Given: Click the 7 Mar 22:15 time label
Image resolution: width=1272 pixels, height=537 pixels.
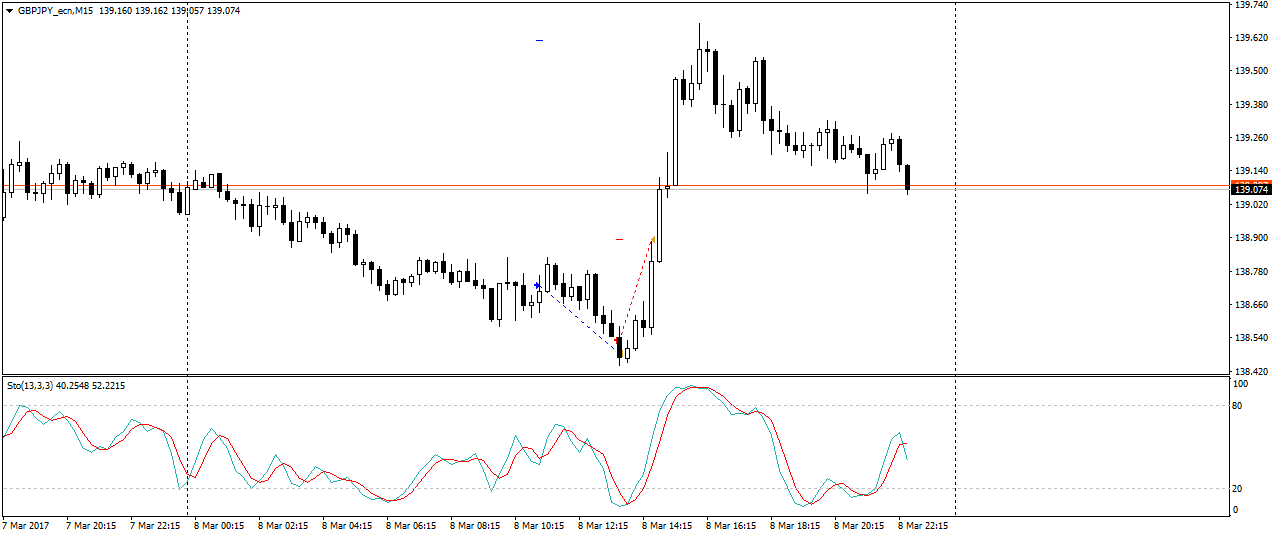Looking at the screenshot, I should tap(155, 525).
